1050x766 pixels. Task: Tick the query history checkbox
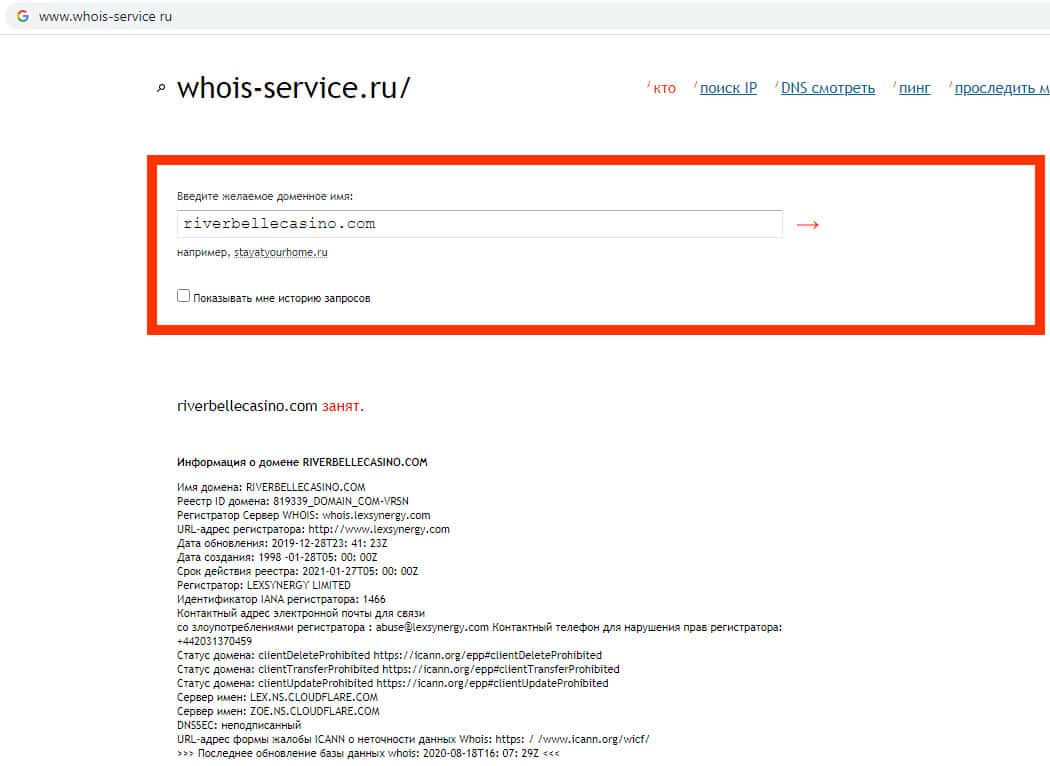click(183, 296)
